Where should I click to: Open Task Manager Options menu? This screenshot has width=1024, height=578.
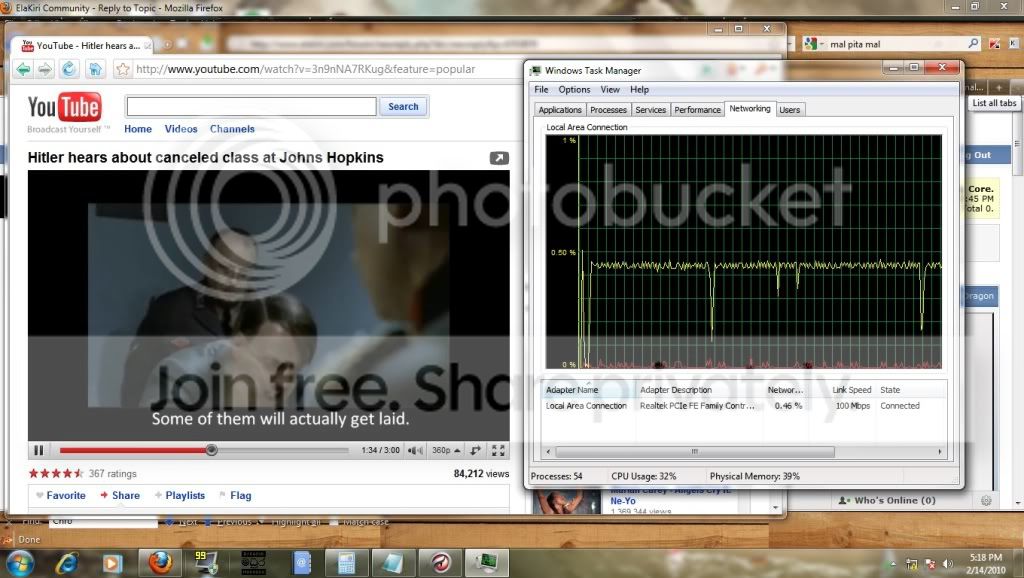coord(574,89)
